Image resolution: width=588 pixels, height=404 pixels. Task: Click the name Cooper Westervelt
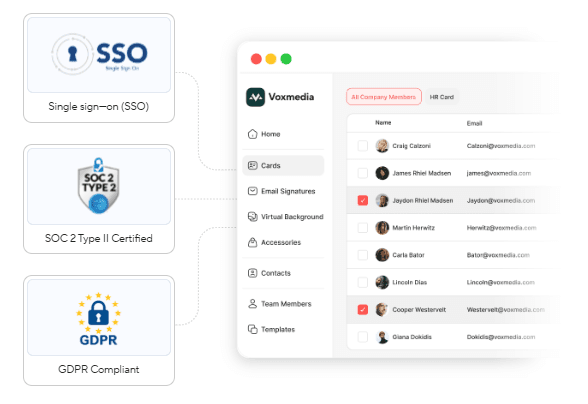pos(419,310)
